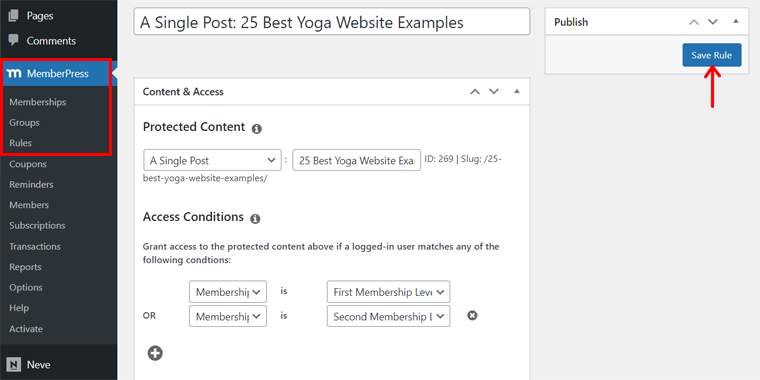760x380 pixels.
Task: Click the Save Rule button
Action: (712, 55)
